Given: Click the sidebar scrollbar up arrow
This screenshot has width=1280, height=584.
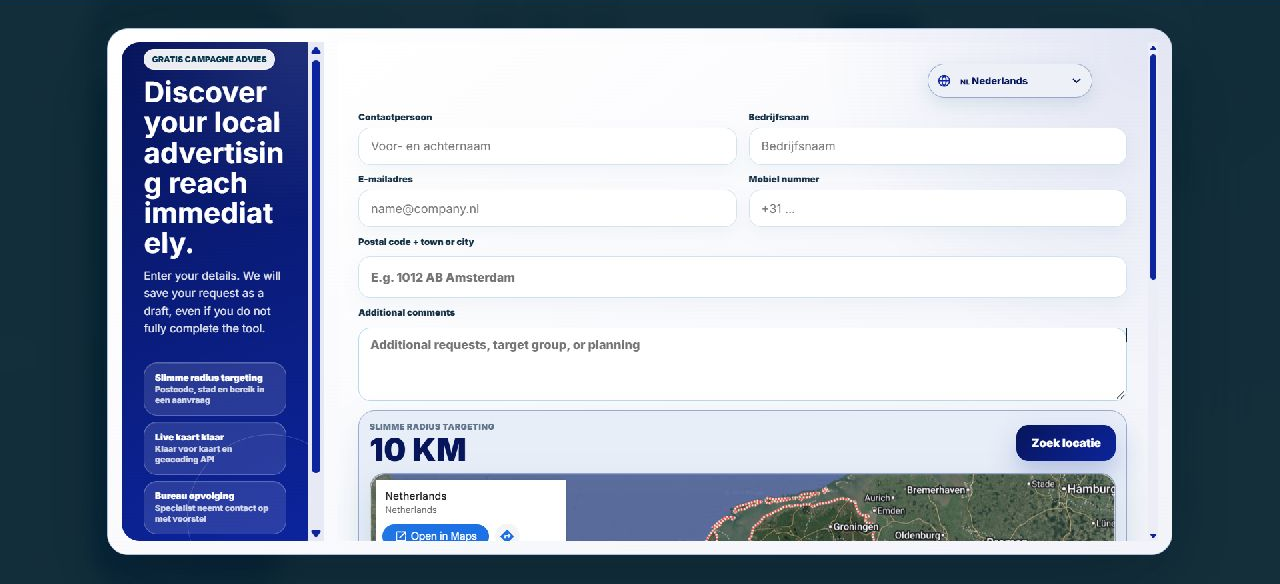Looking at the screenshot, I should pos(316,50).
